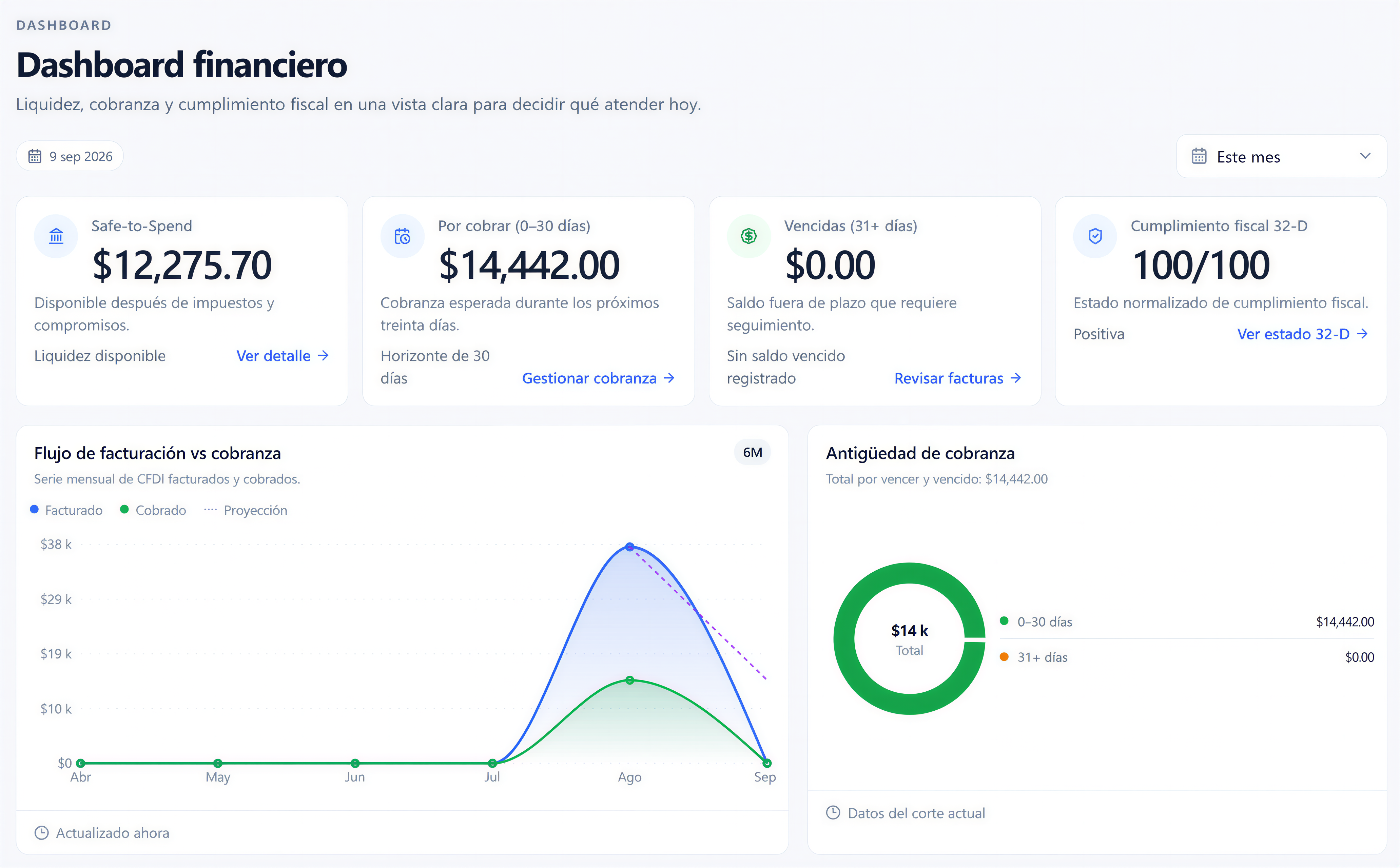The height and width of the screenshot is (868, 1400).
Task: Click the $12,275.70 Safe-to-Spend amount
Action: tap(182, 265)
